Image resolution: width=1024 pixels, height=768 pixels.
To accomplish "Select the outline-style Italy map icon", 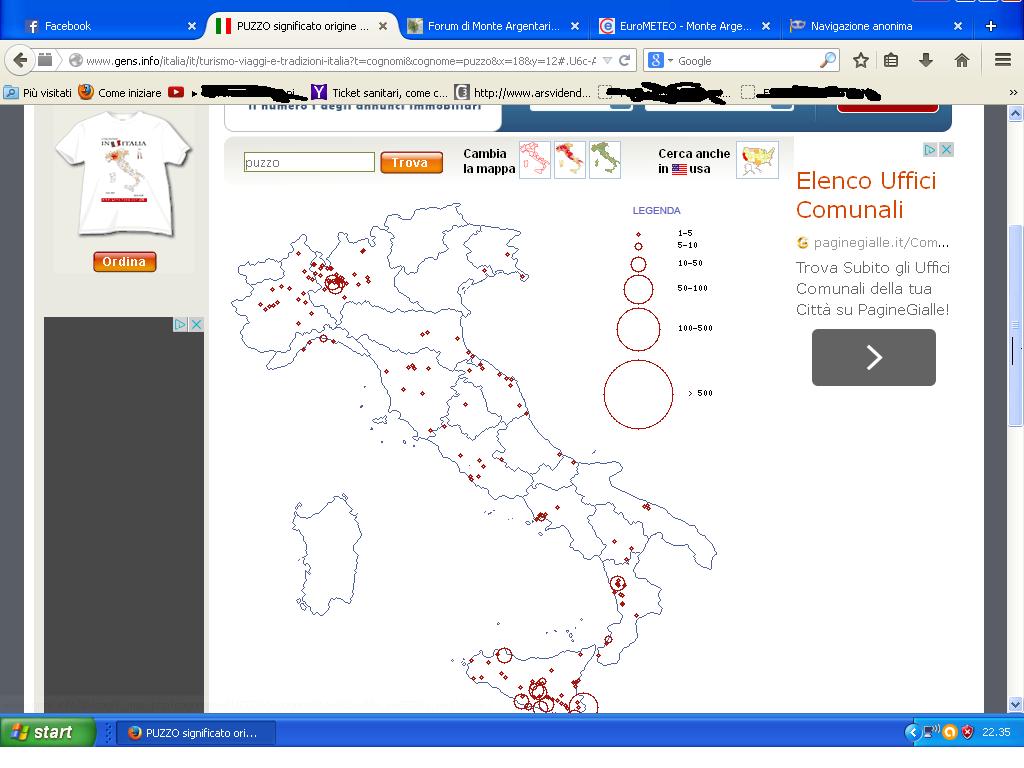I will click(x=534, y=160).
